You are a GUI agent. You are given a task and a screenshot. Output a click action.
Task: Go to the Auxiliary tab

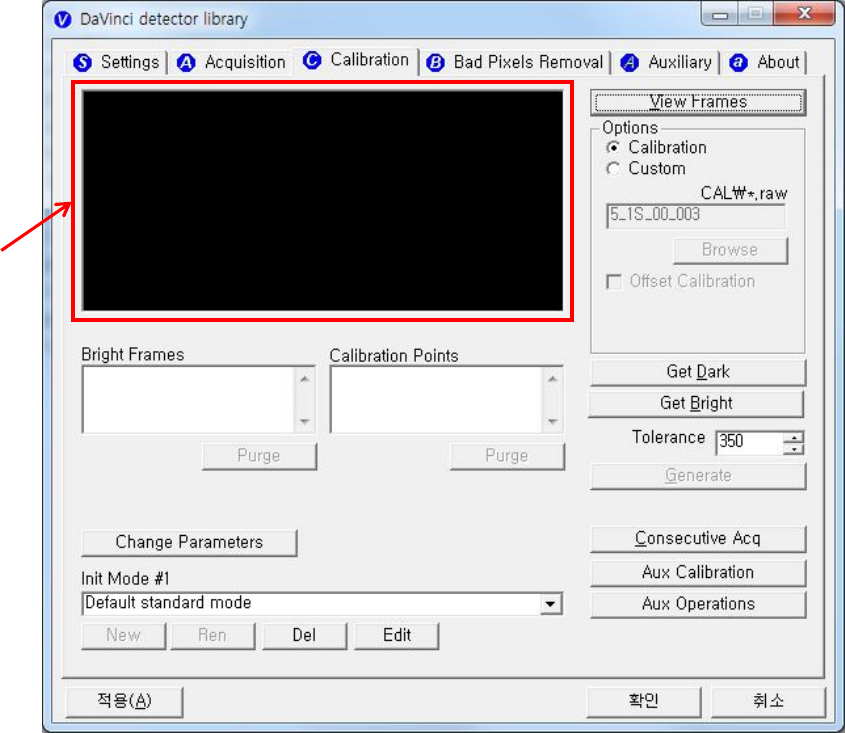666,63
